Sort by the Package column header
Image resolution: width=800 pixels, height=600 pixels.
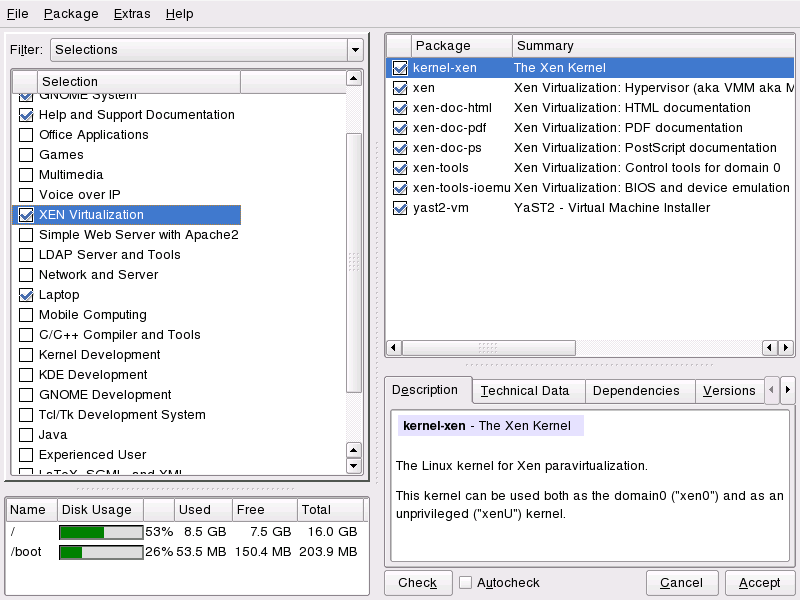coord(462,46)
